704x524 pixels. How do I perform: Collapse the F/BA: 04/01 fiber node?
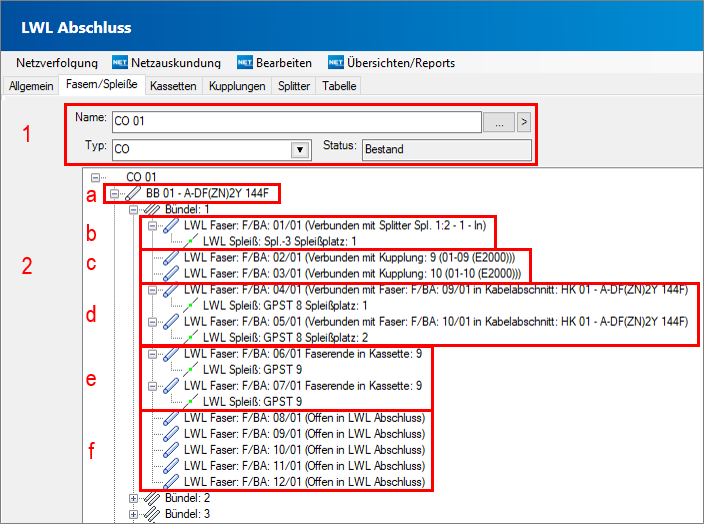(152, 290)
